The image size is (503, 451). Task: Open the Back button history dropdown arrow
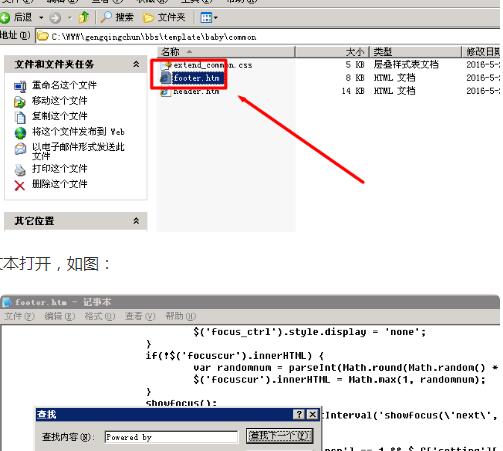(41, 17)
